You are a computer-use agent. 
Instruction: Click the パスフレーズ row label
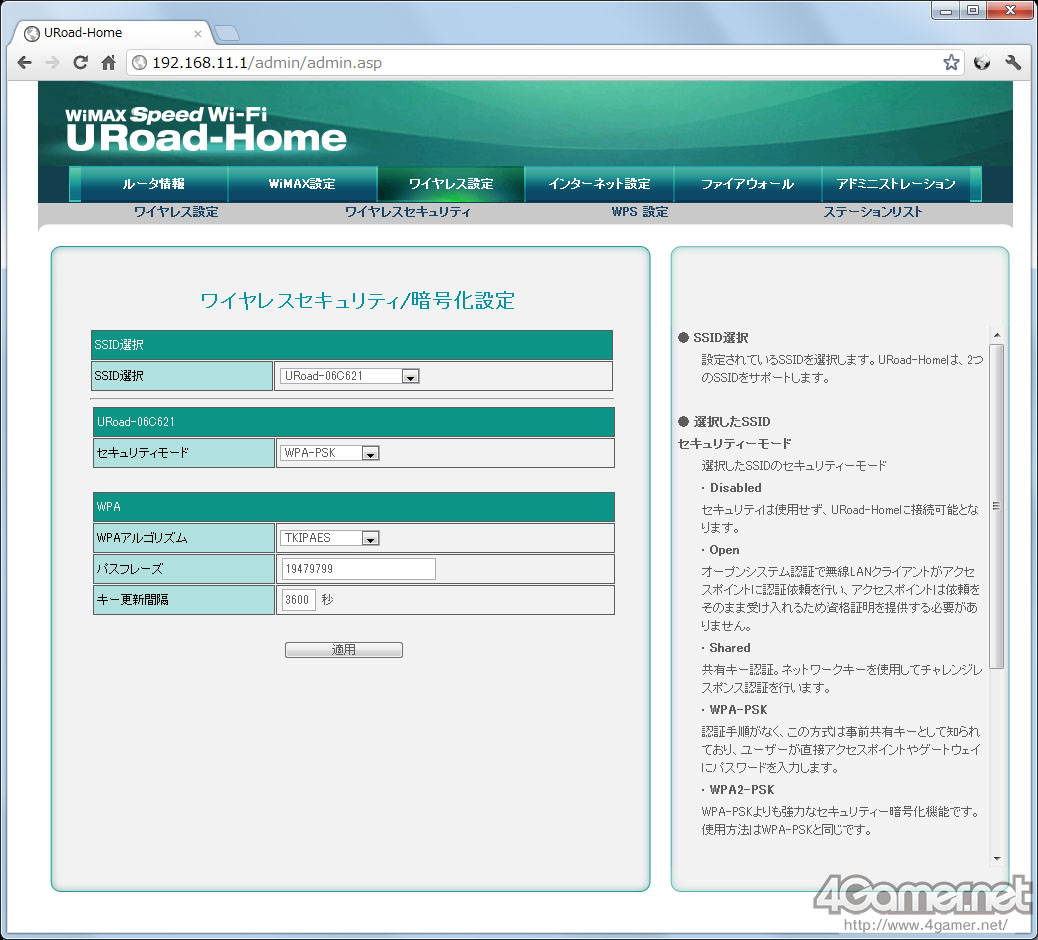(184, 569)
